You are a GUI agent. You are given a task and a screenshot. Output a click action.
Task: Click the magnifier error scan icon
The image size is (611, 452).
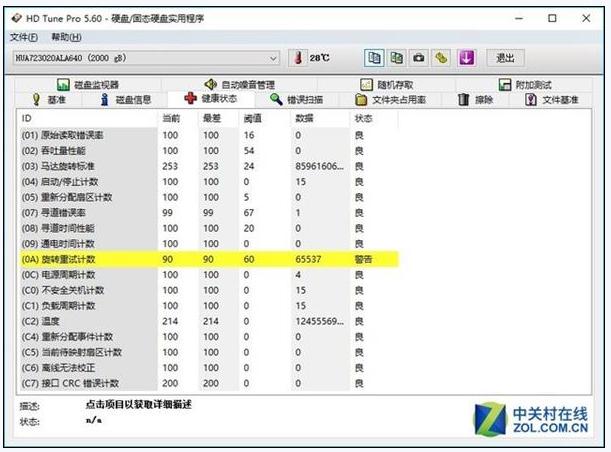276,99
